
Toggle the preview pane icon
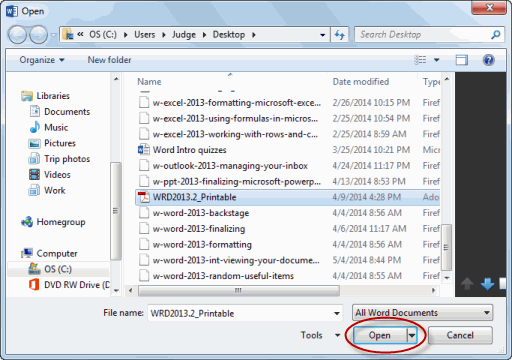(x=462, y=60)
